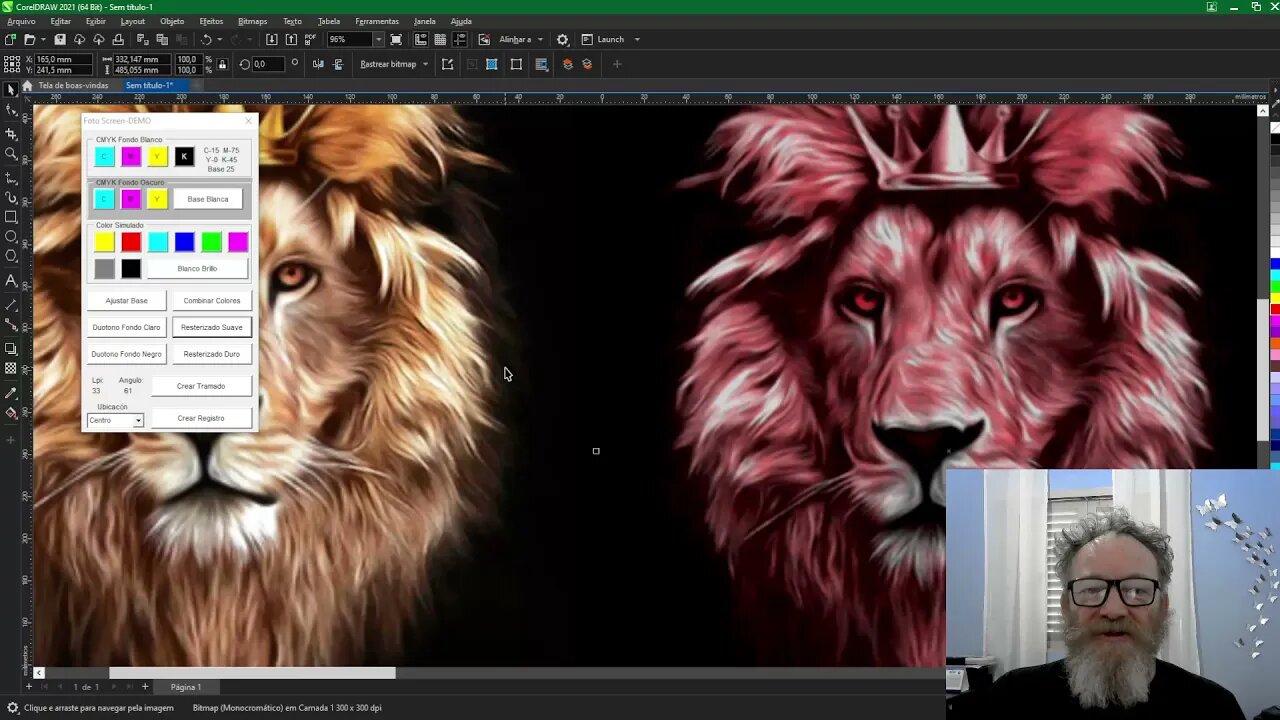The width and height of the screenshot is (1280, 720).
Task: Click the Publish to PDF icon
Action: click(311, 40)
